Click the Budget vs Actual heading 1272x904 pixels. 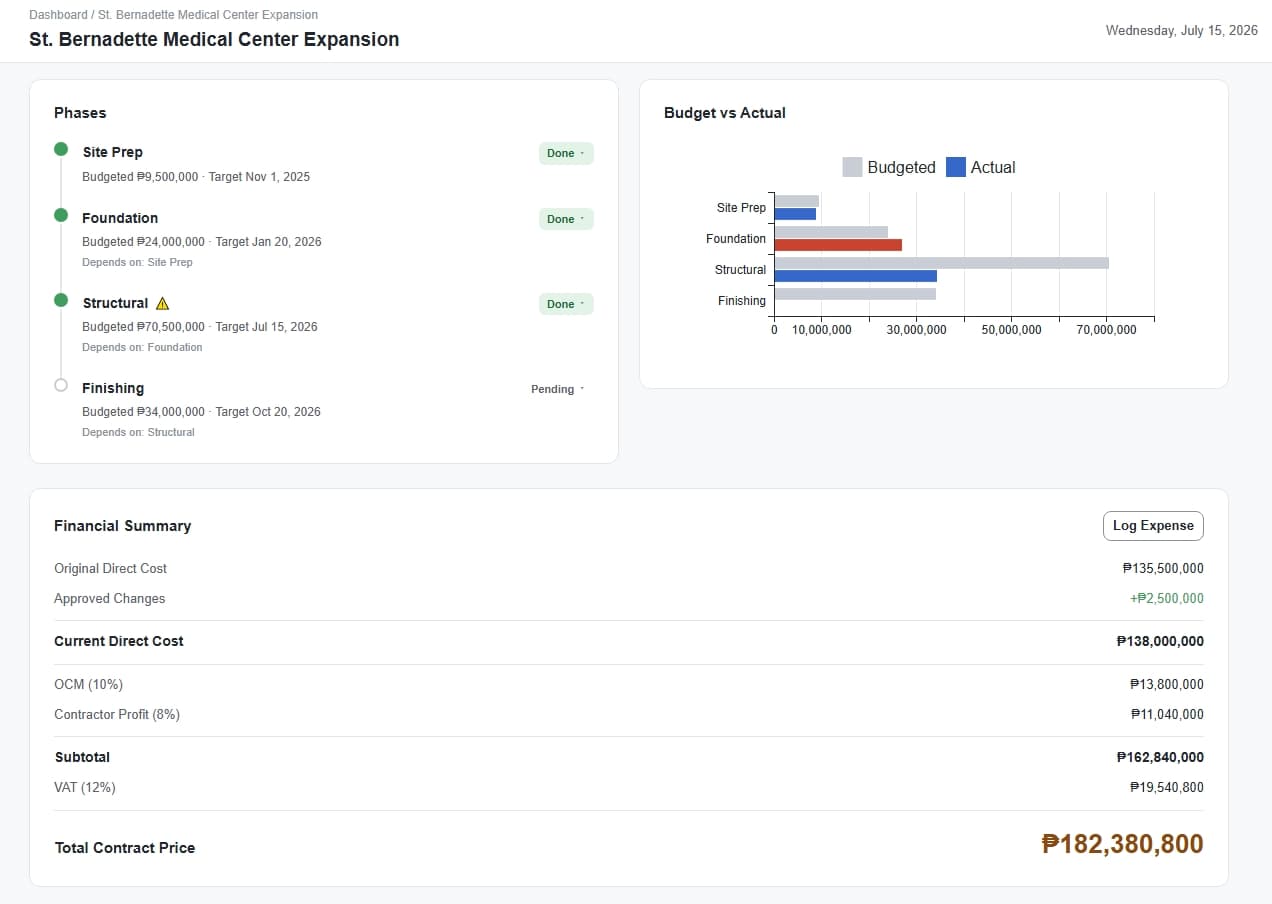pyautogui.click(x=725, y=113)
